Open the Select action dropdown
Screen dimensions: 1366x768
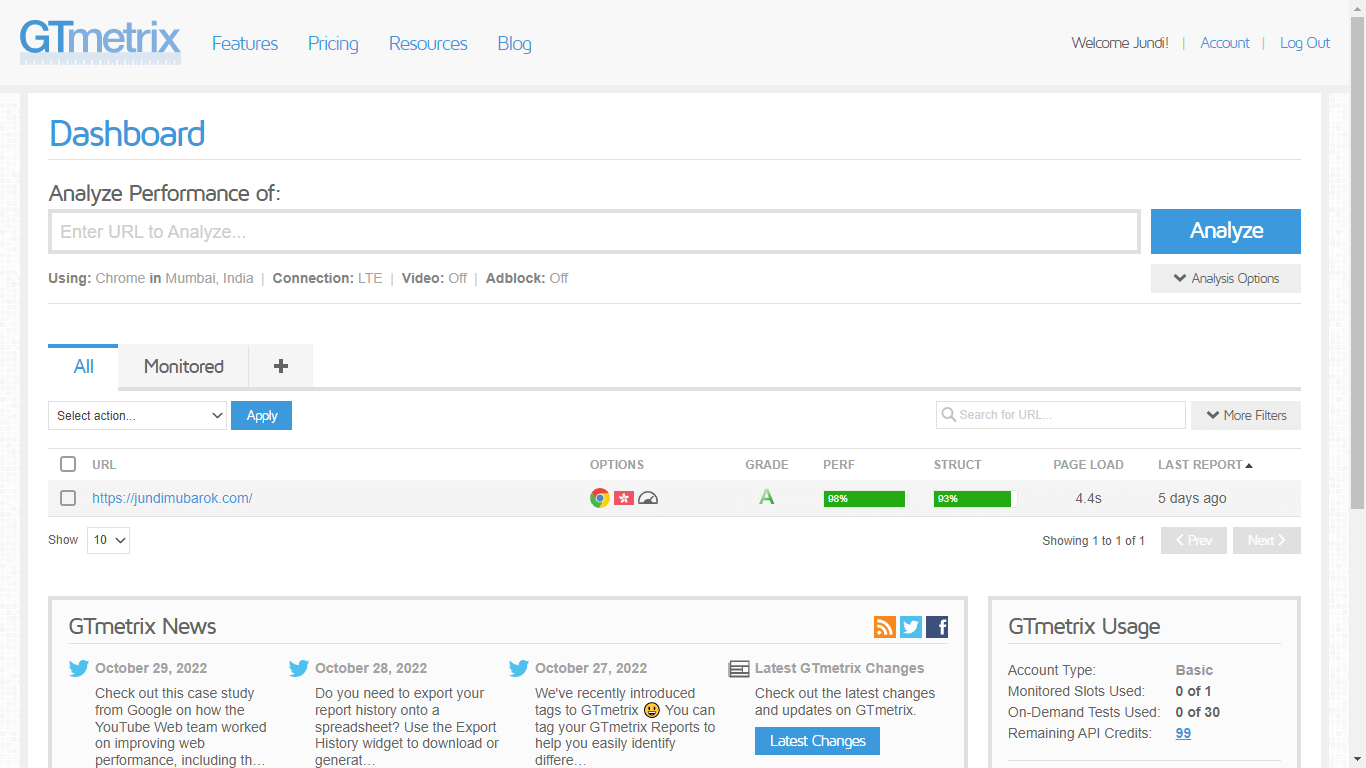click(x=138, y=416)
